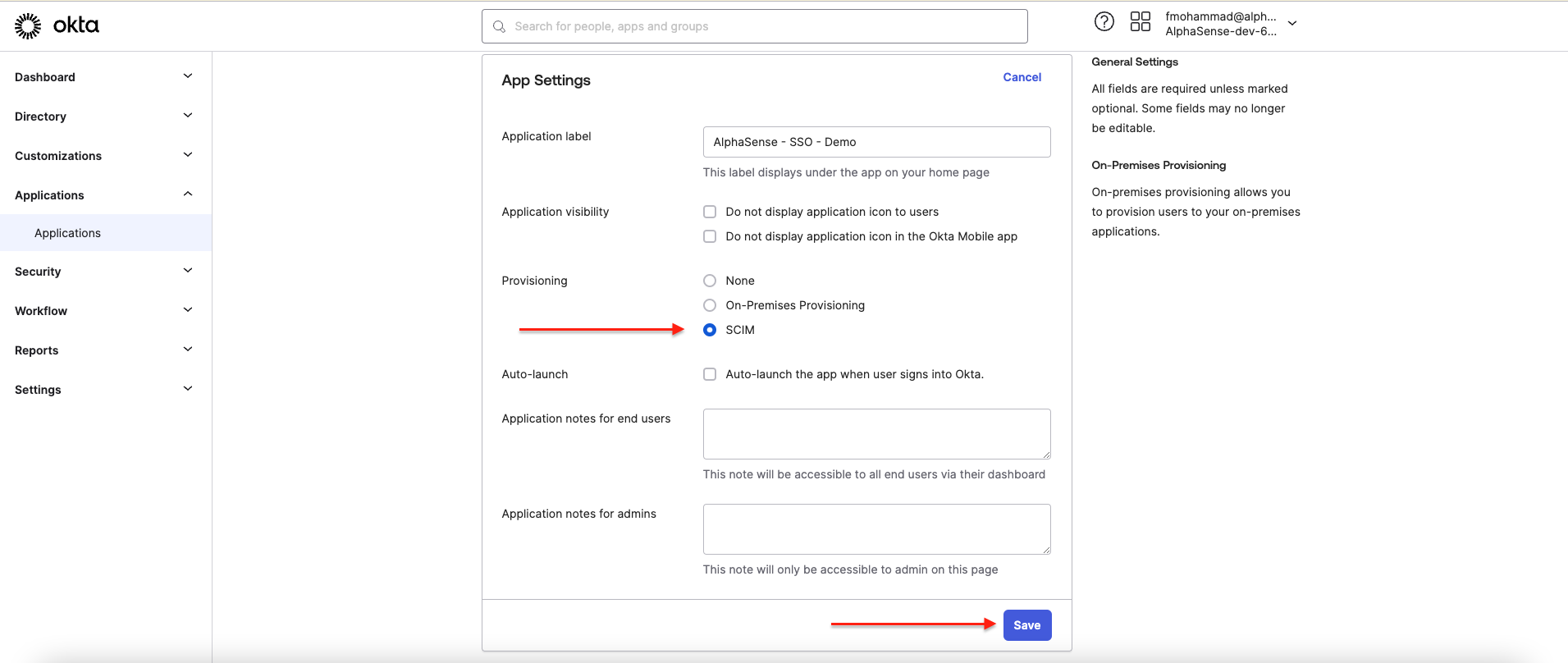Click the Security chevron arrow
Viewport: 1568px width, 663px height.
188,271
